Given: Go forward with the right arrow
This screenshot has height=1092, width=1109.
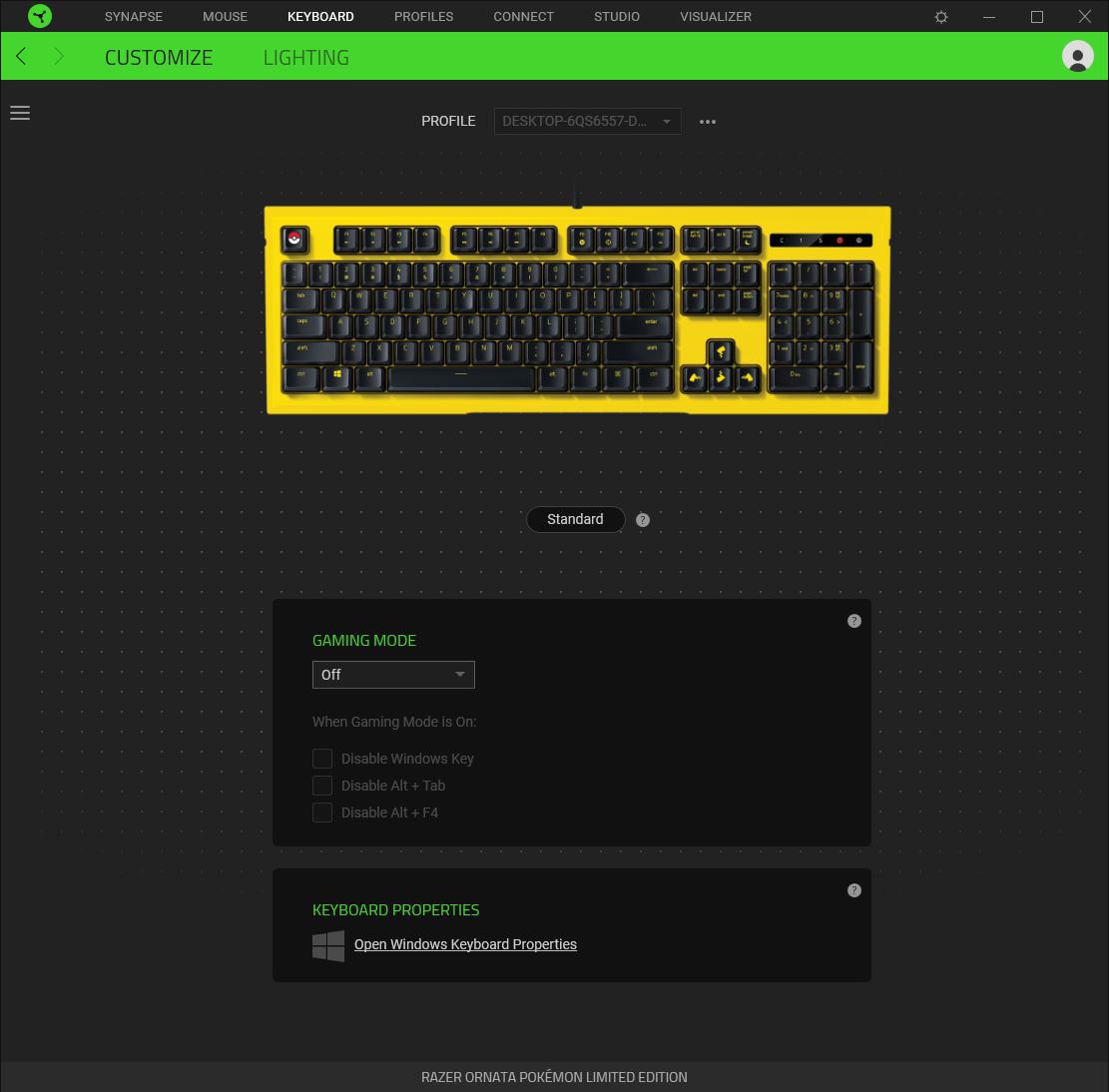Looking at the screenshot, I should (59, 56).
